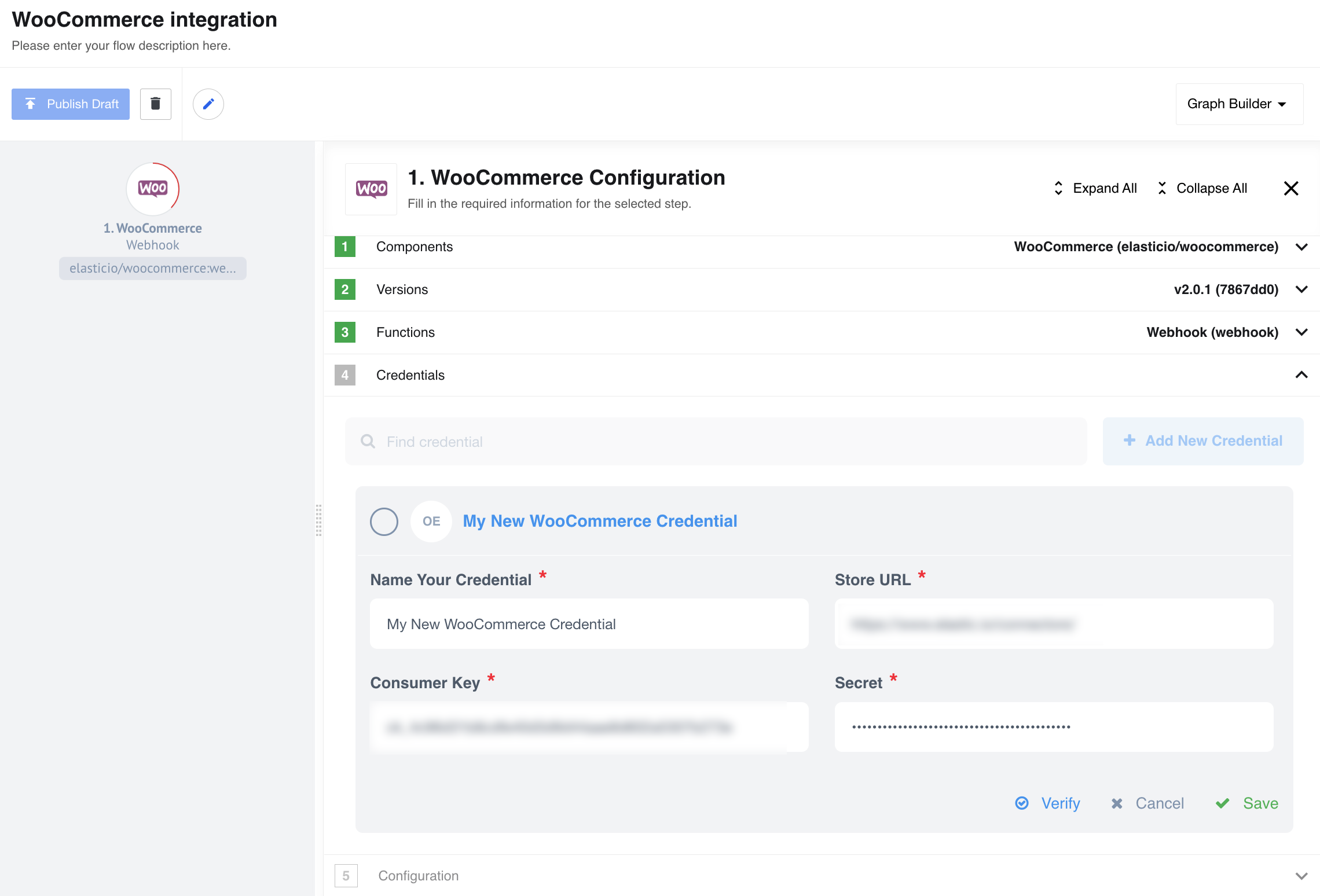Viewport: 1320px width, 896px height.
Task: Expand the Configuration section chevron
Action: pos(1301,876)
